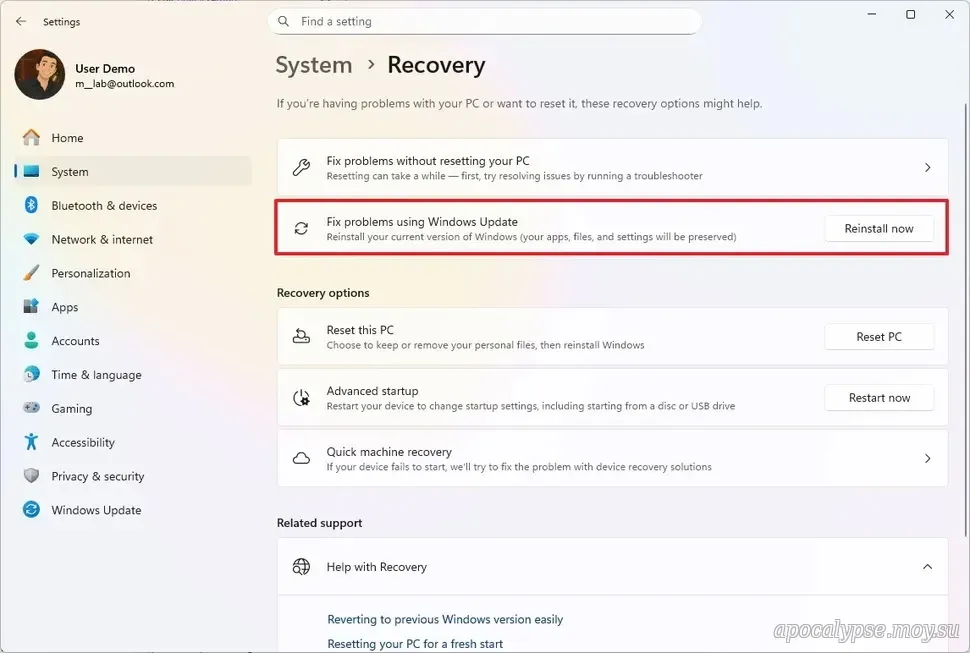Click the Privacy & security shield icon
This screenshot has height=653, width=970.
coord(31,476)
